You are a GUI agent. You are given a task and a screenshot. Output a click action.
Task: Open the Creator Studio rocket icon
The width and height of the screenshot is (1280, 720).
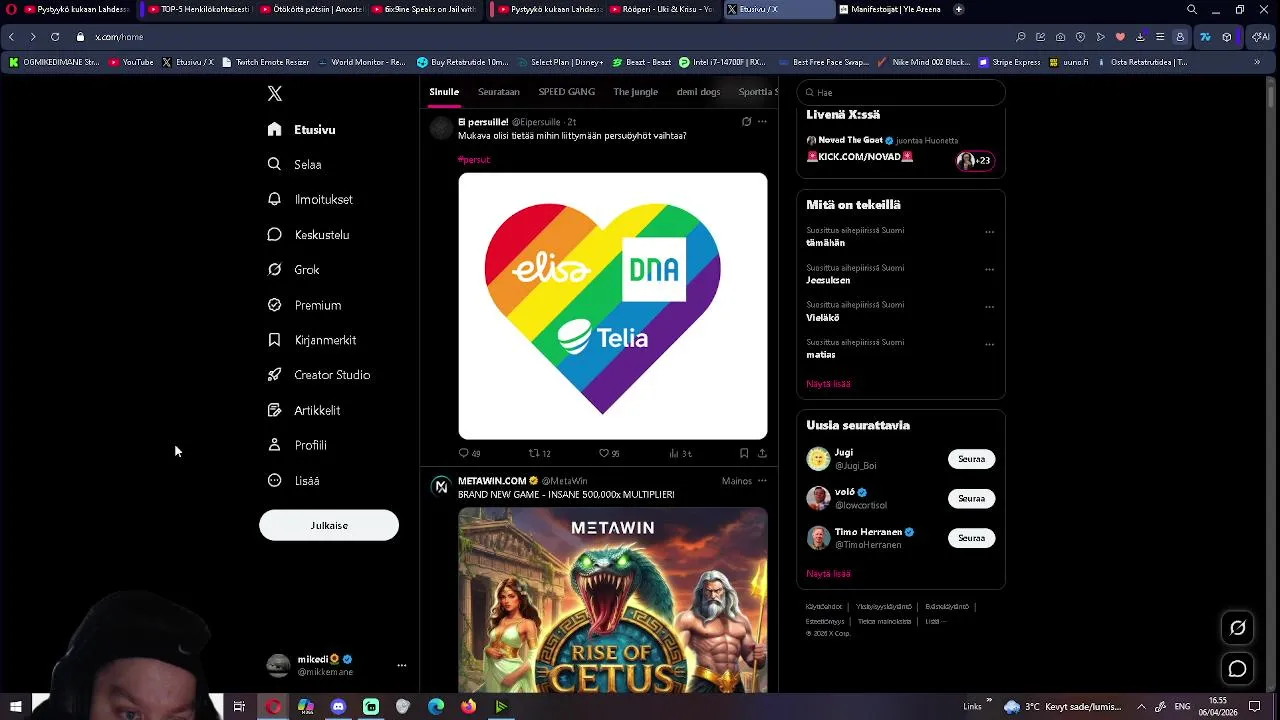point(274,375)
